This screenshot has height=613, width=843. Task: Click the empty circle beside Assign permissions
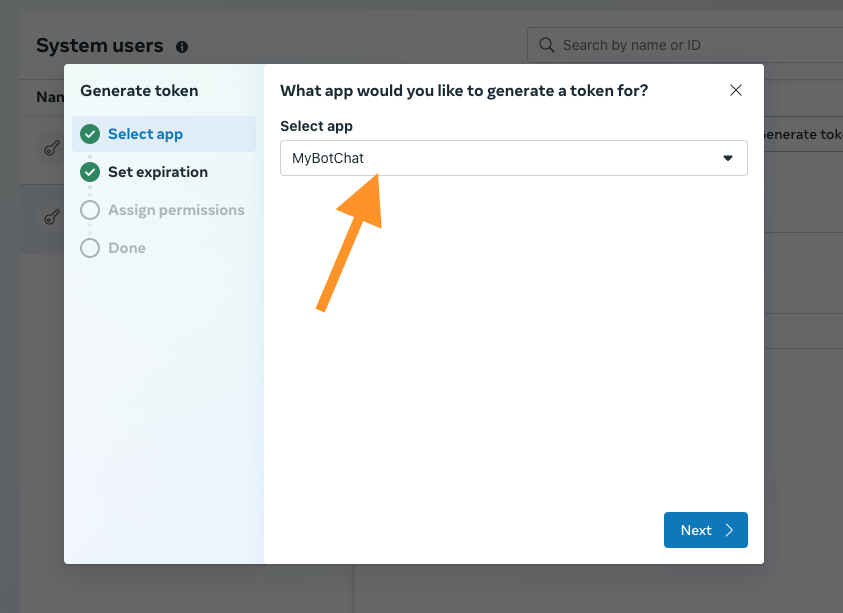pyautogui.click(x=90, y=210)
